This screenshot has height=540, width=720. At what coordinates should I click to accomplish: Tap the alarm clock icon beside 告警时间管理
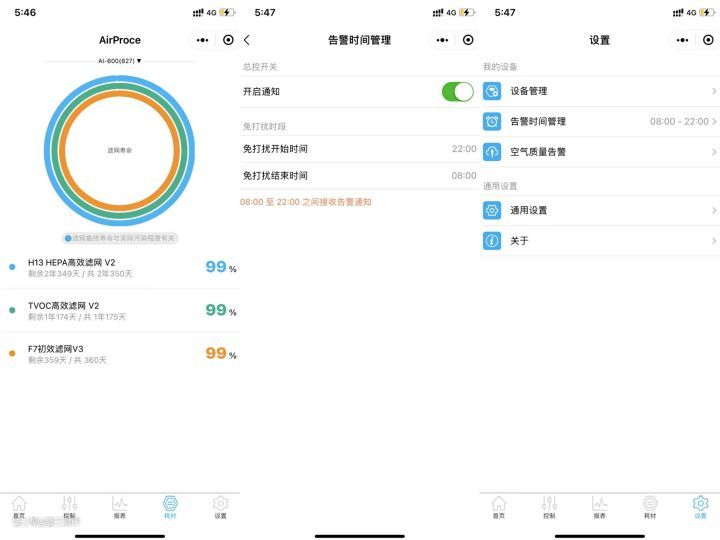click(492, 121)
